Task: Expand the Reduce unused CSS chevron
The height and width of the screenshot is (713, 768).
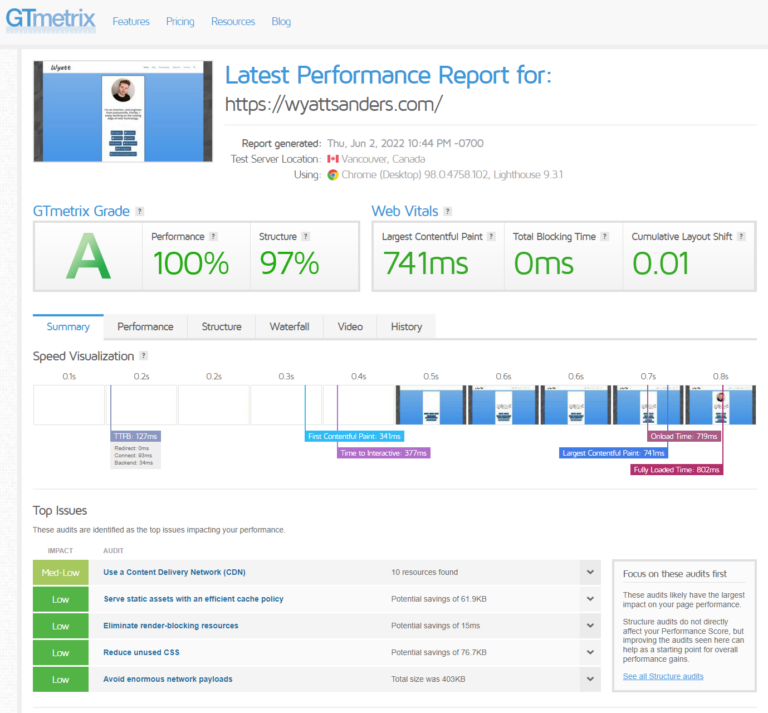Action: 590,652
